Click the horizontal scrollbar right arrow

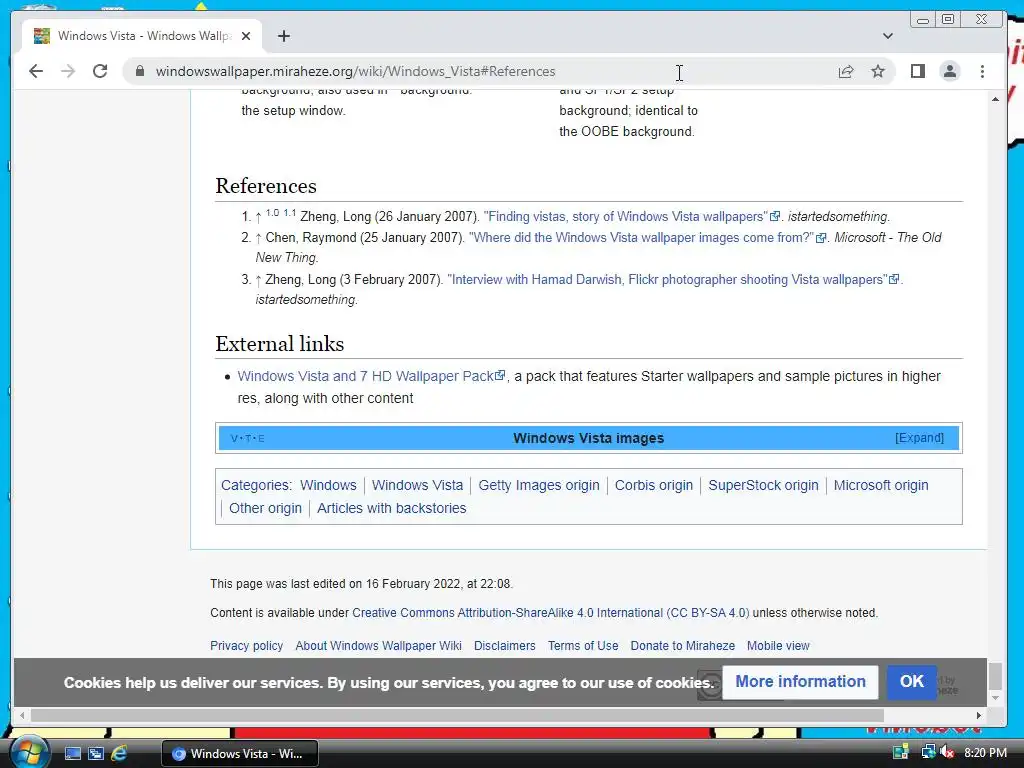978,715
